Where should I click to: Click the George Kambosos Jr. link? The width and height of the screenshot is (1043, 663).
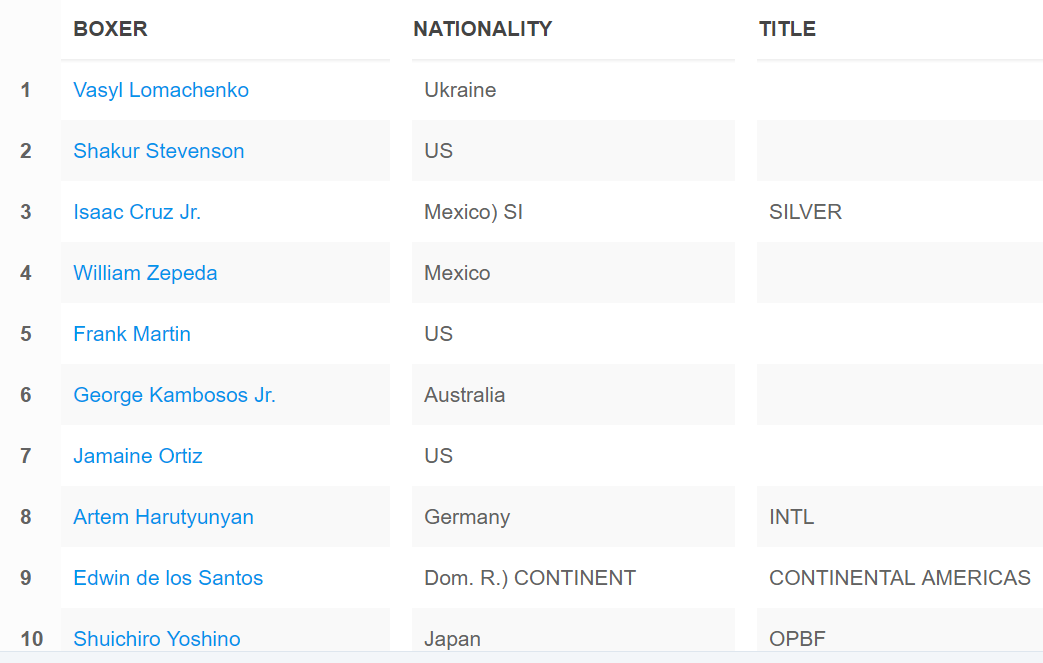point(174,395)
